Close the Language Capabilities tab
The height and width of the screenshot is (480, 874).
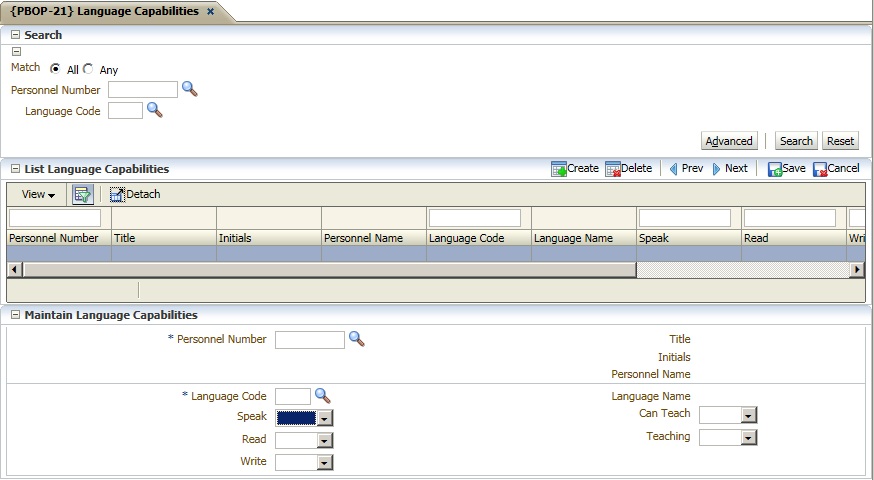pos(210,12)
